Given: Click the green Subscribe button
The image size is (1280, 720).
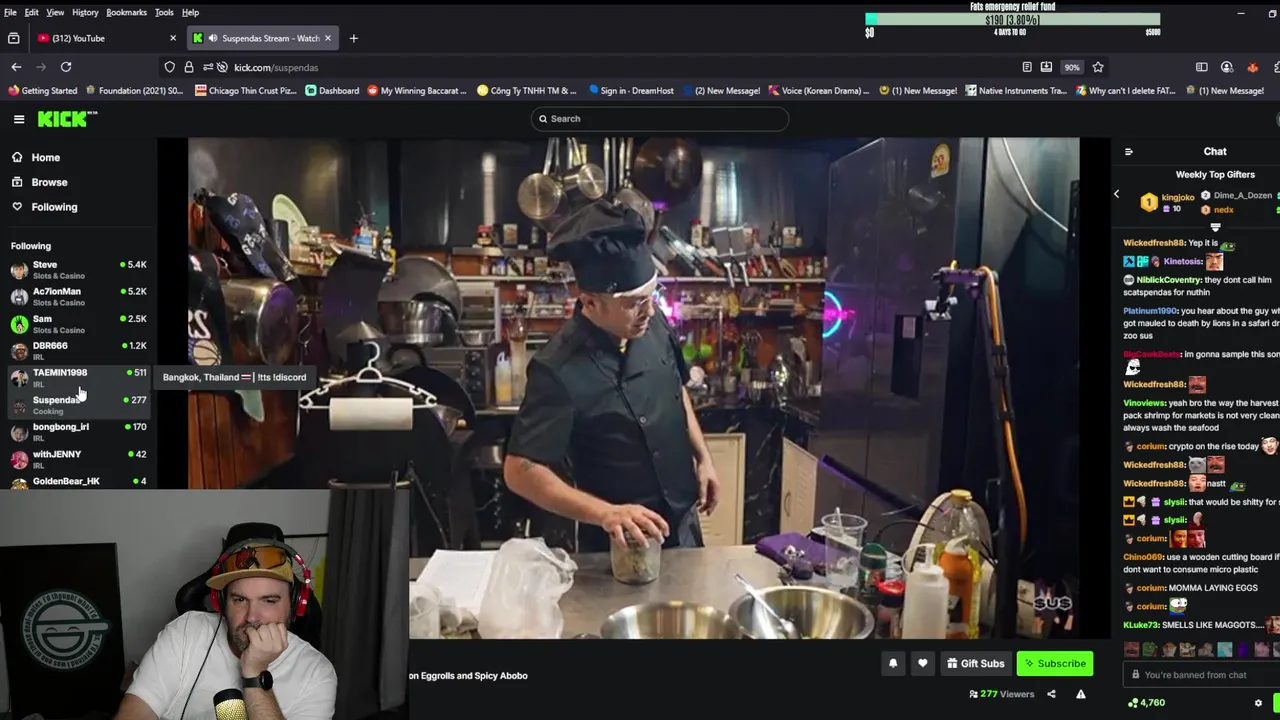Looking at the screenshot, I should (1055, 663).
